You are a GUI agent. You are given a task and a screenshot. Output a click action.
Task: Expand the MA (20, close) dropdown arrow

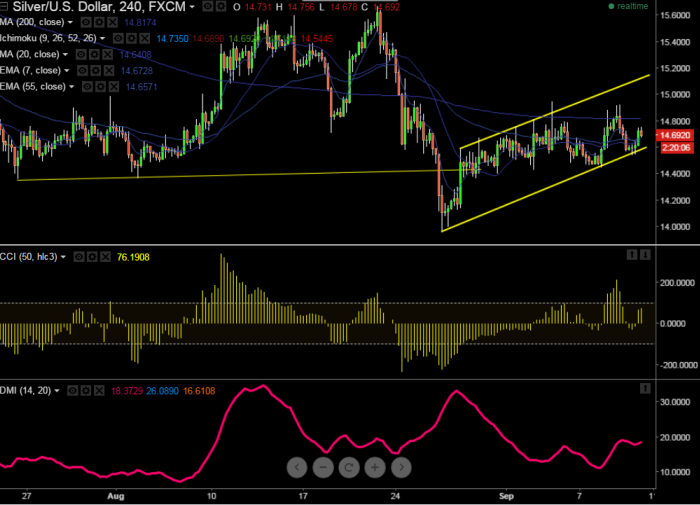(x=65, y=55)
